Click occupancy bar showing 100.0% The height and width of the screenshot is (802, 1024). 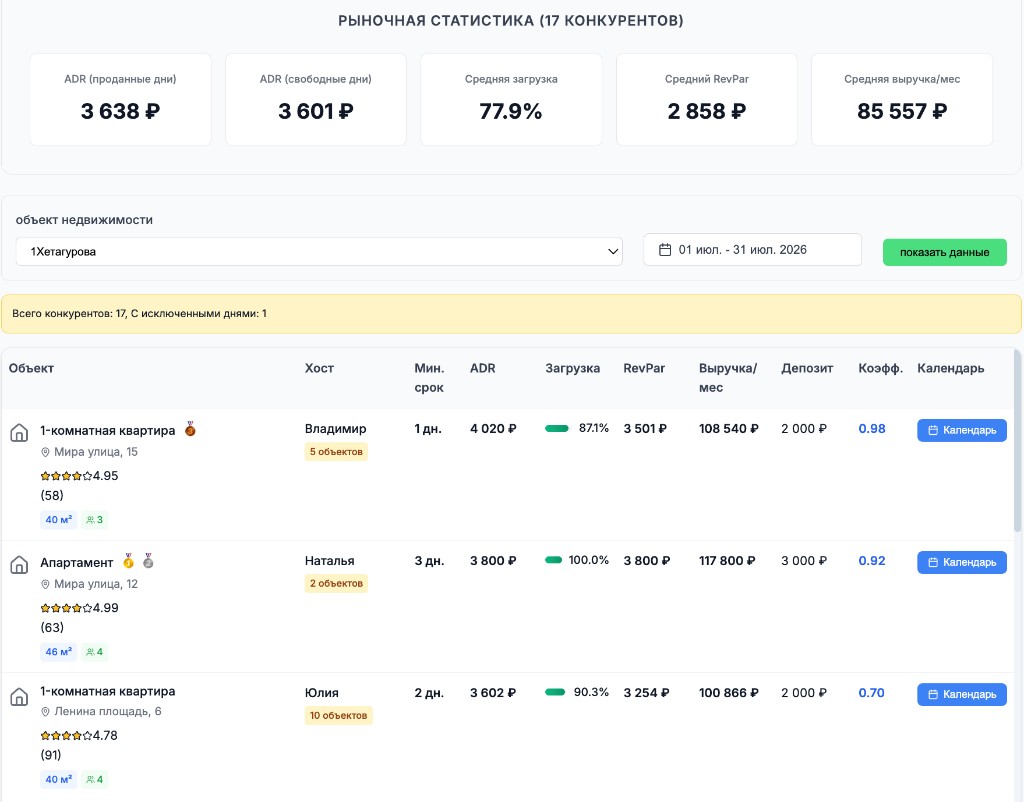554,560
